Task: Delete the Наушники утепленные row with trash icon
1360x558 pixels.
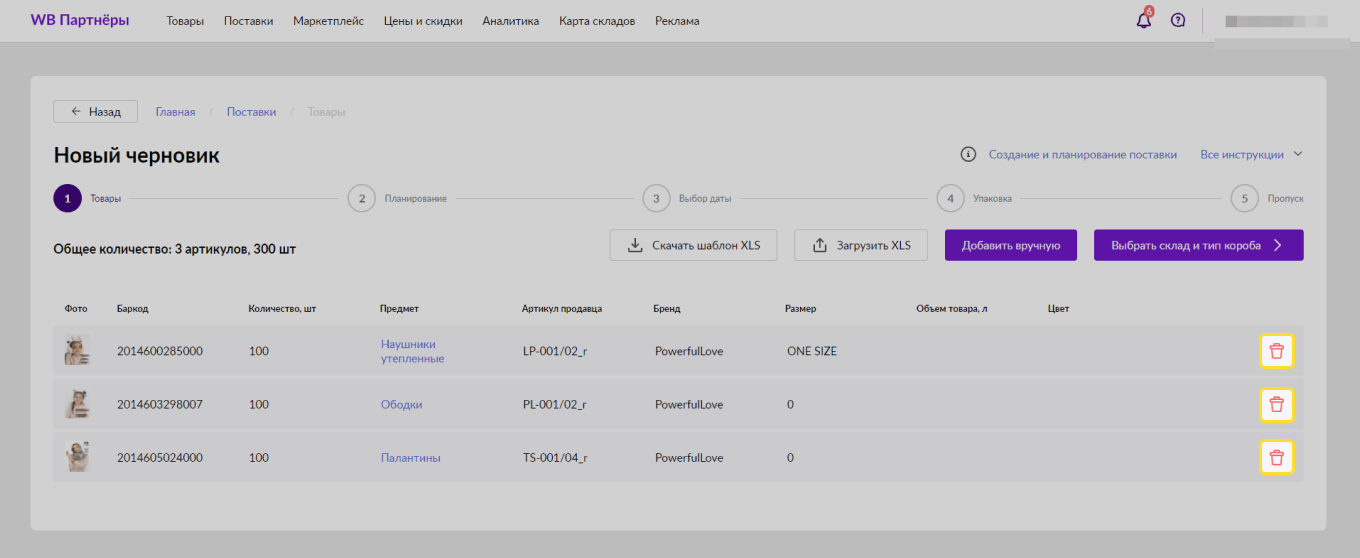Action: [x=1276, y=351]
